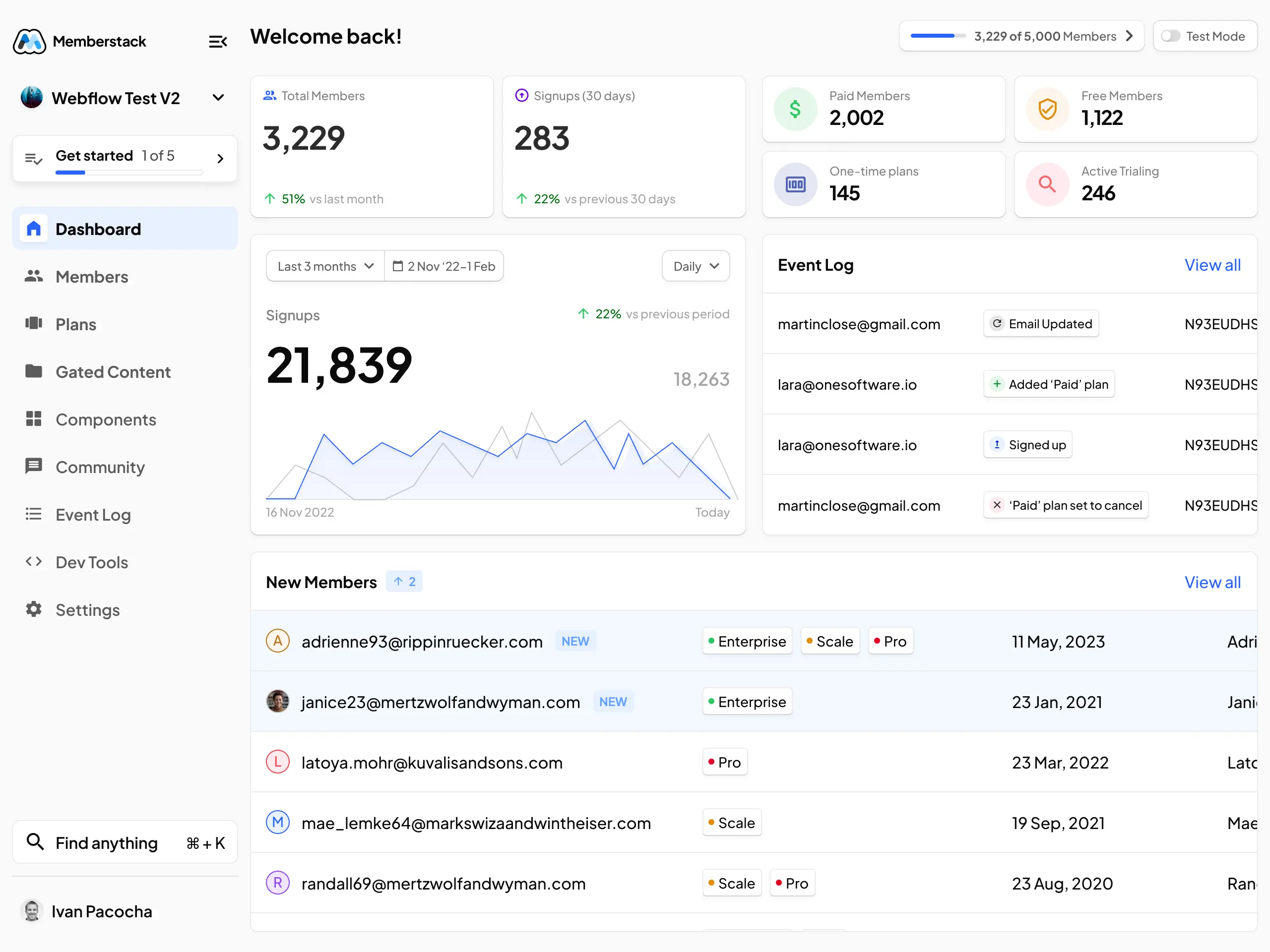Click the search magnifier in Active Trialing card
The height and width of the screenshot is (952, 1270).
pyautogui.click(x=1047, y=184)
